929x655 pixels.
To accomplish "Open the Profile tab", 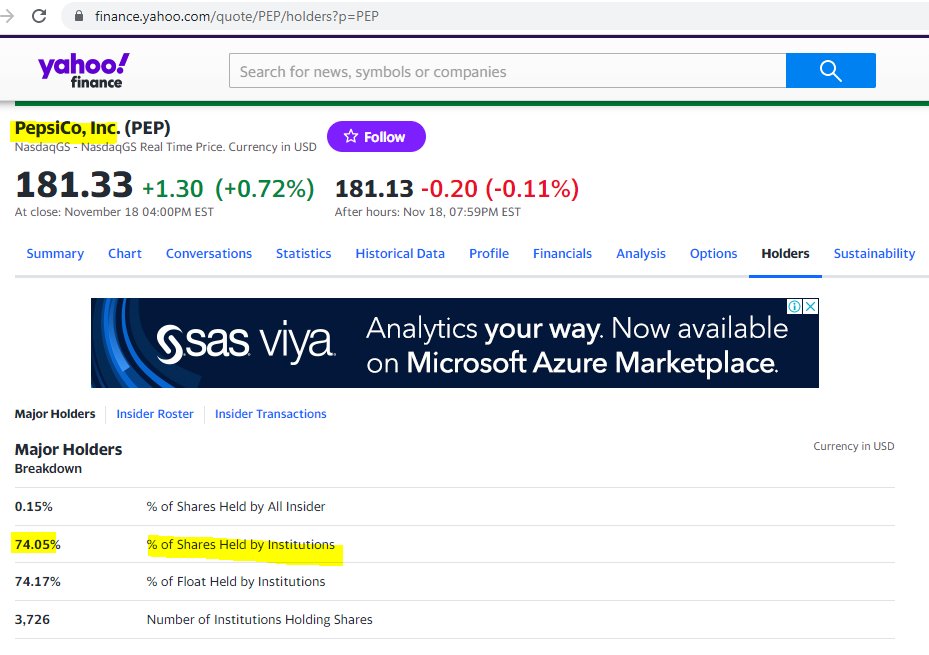I will pos(489,253).
